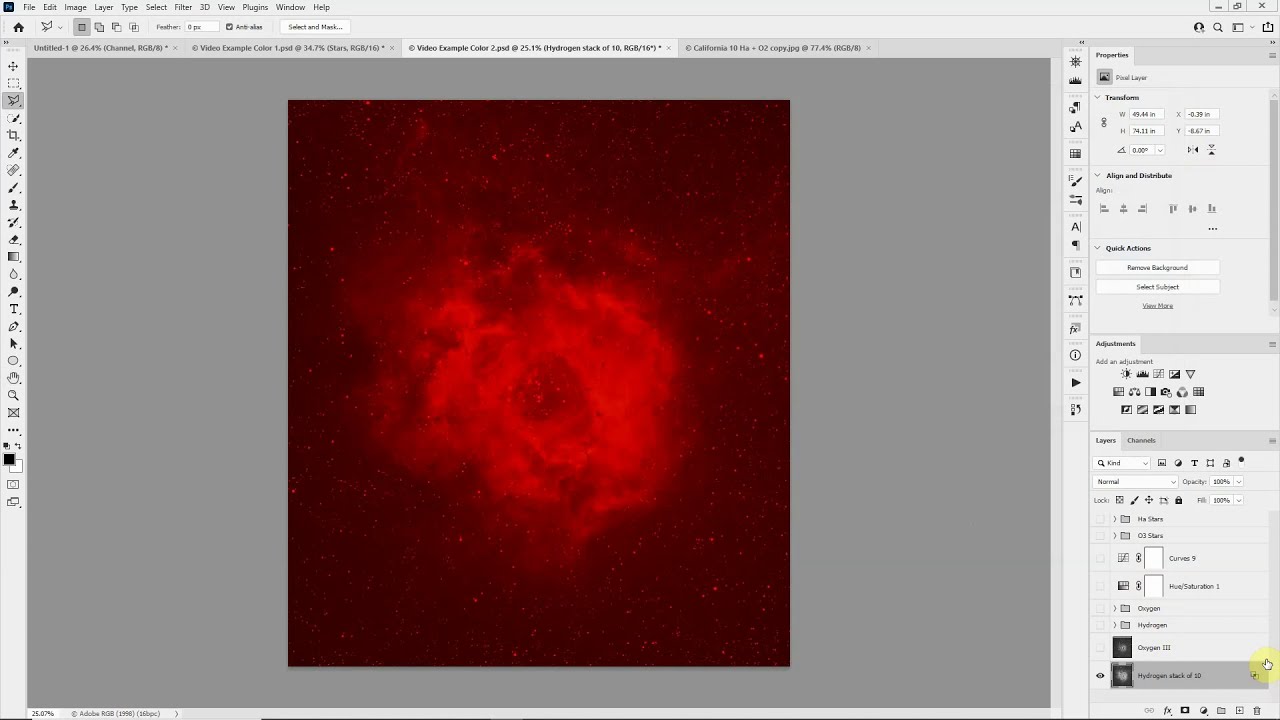Click Delete layer trash icon
Screen dimensions: 1280x720
(x=1257, y=711)
